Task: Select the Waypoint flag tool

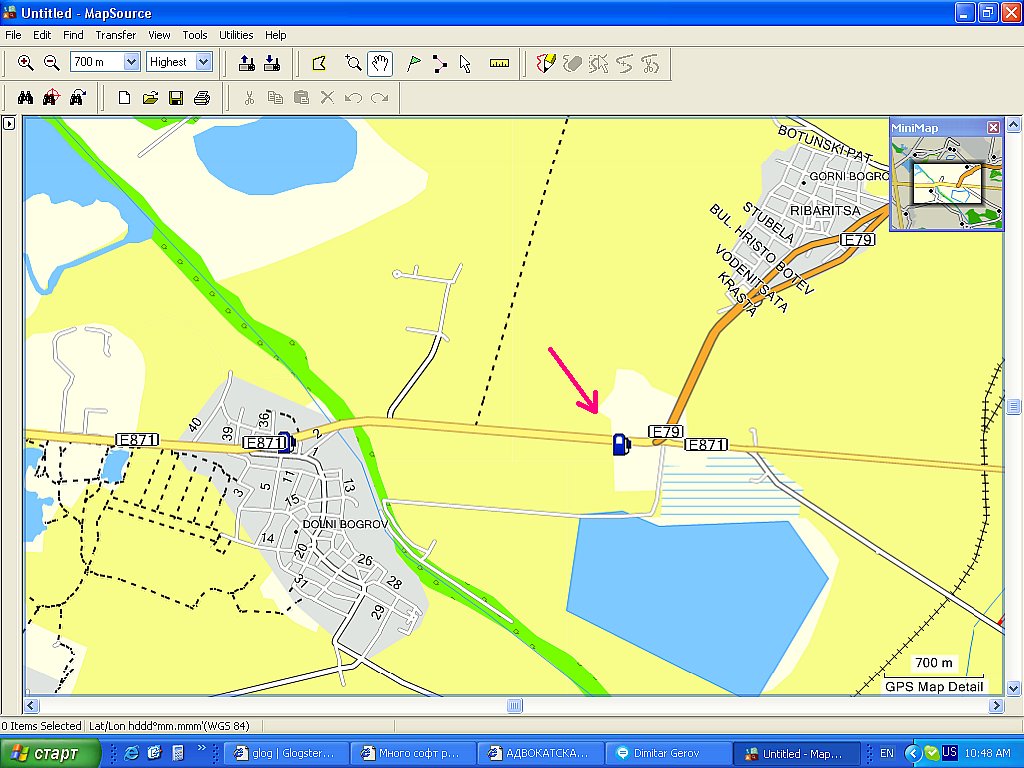Action: (x=413, y=63)
